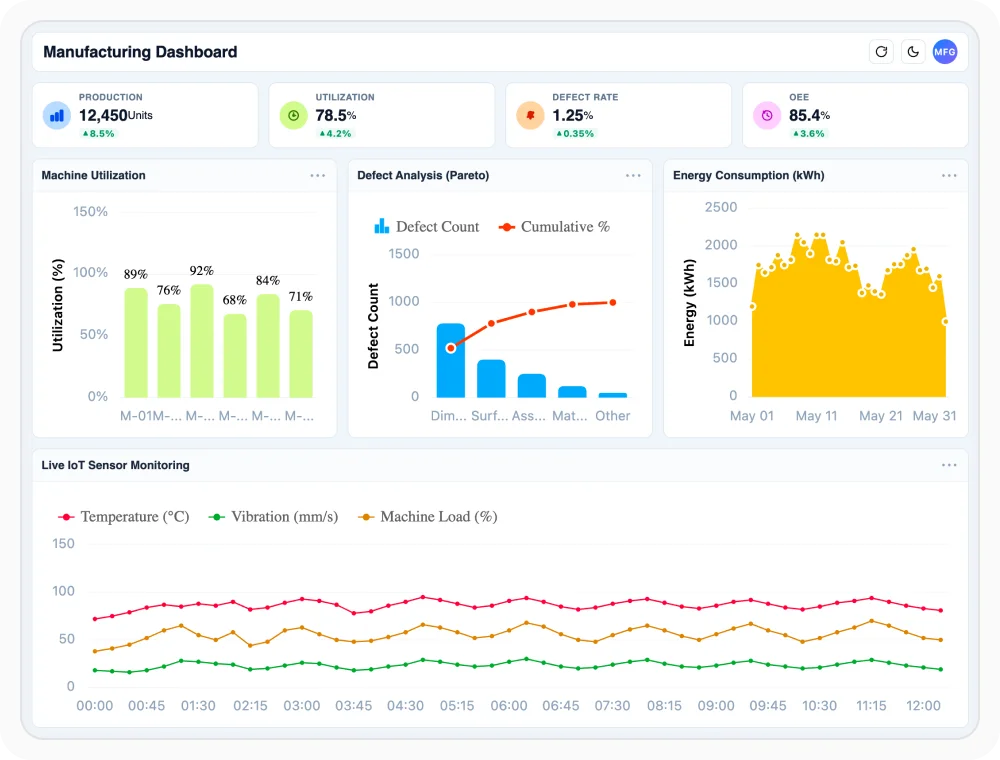Open Energy Consumption options menu
1000x760 pixels.
(949, 175)
